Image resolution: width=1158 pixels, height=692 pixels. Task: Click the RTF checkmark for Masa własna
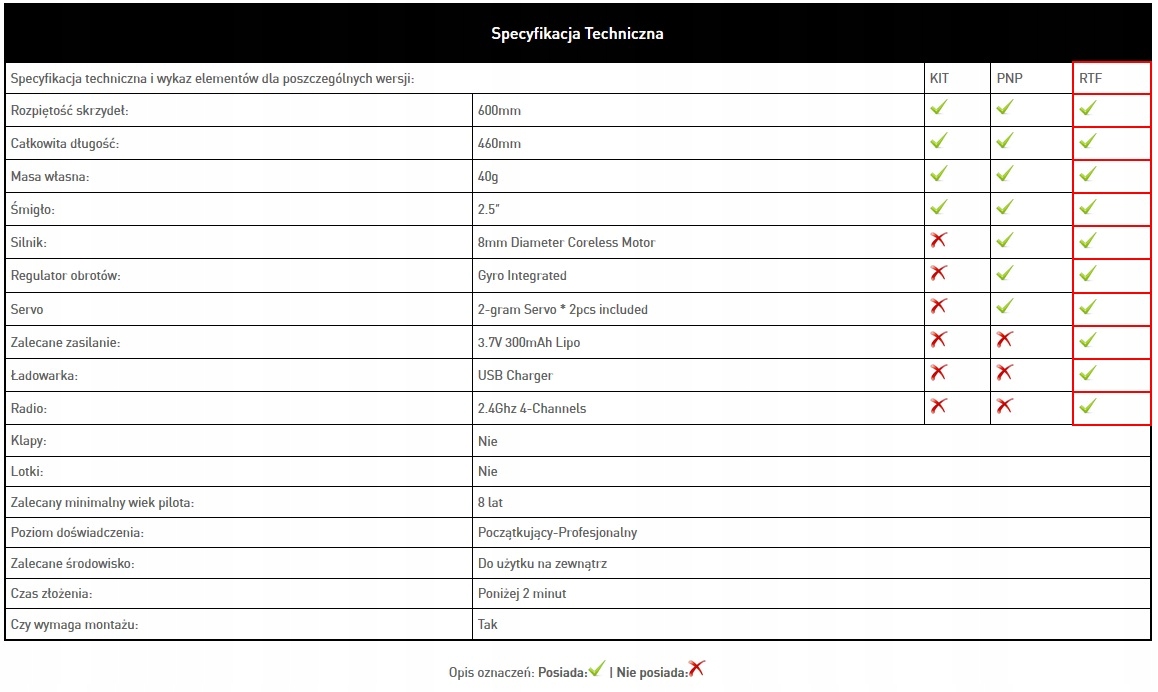pyautogui.click(x=1088, y=174)
